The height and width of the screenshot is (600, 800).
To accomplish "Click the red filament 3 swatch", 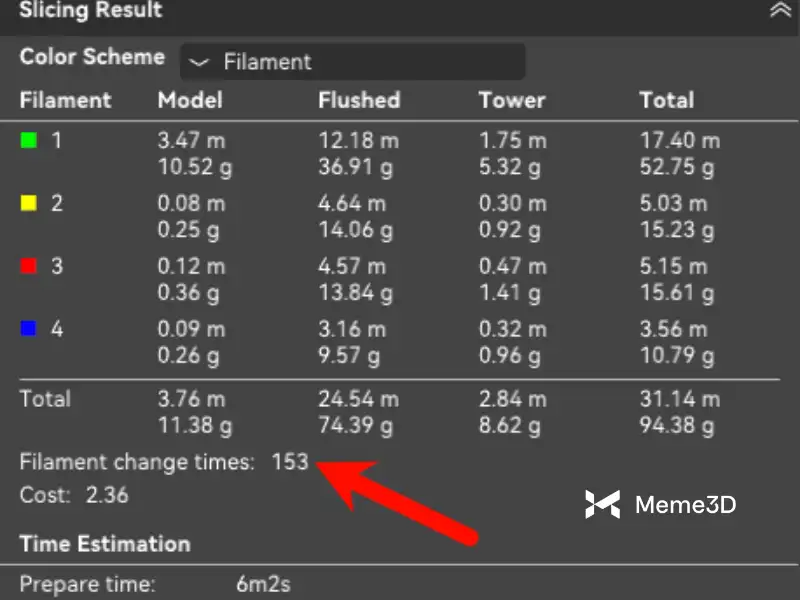I will (29, 266).
